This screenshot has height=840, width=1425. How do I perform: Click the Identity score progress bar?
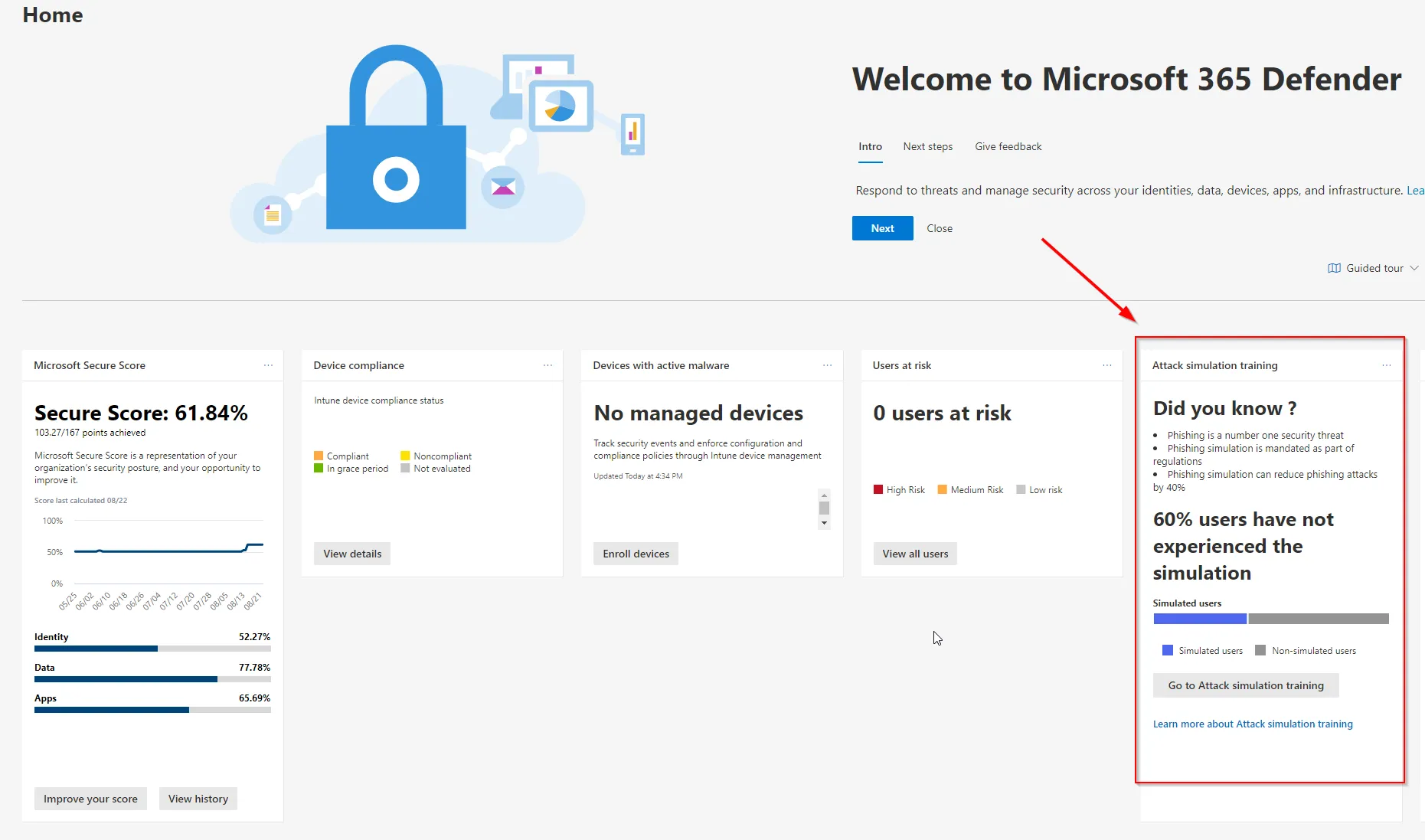point(152,649)
